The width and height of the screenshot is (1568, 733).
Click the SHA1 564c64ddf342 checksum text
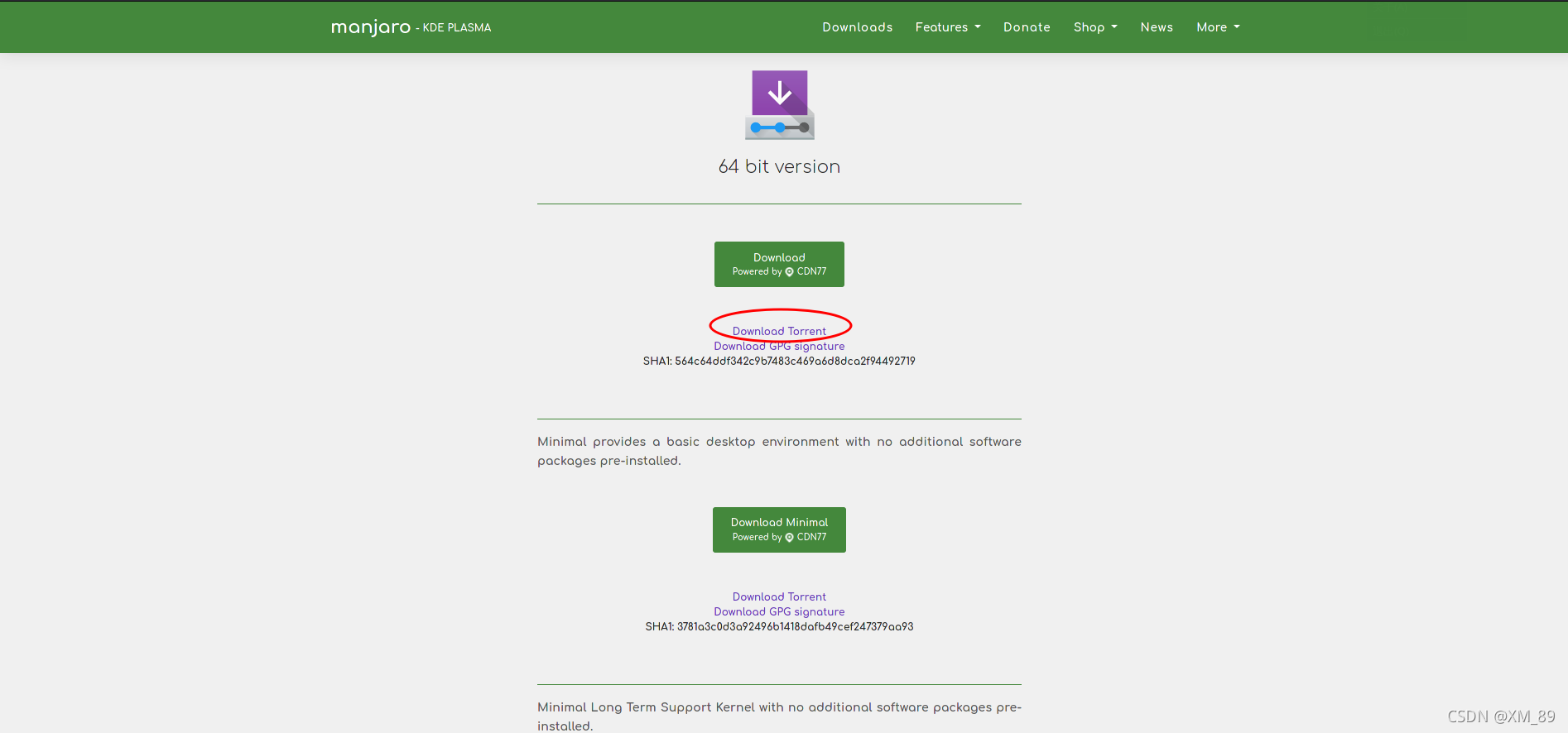[x=779, y=361]
